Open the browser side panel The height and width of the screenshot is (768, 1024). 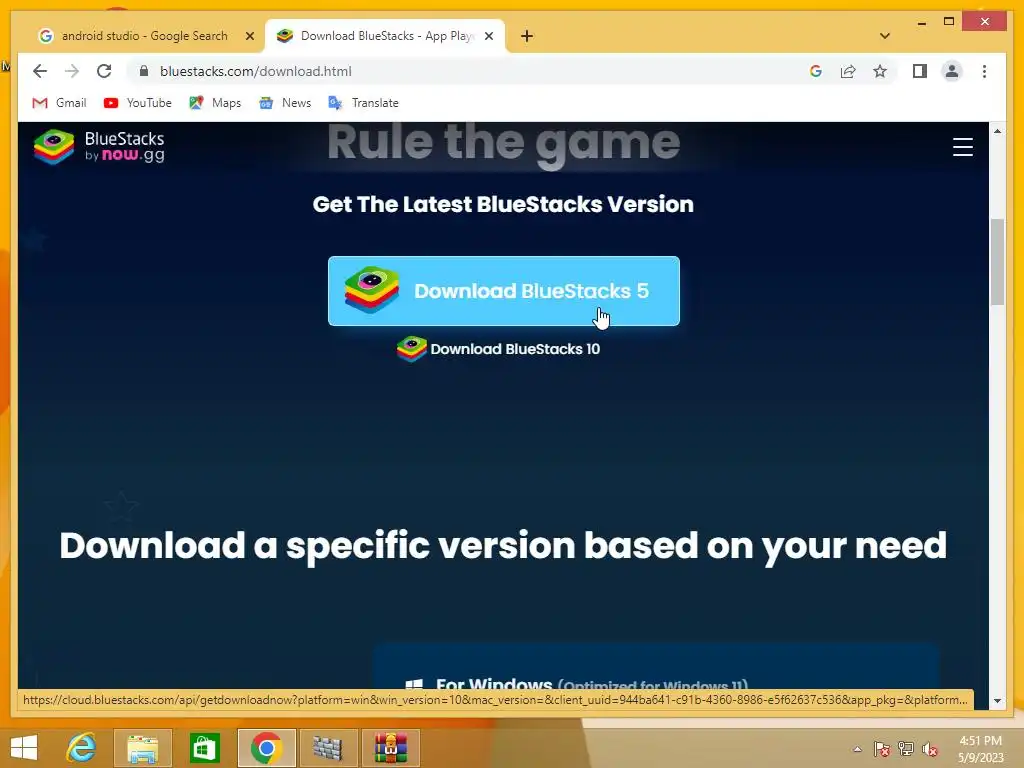(920, 71)
